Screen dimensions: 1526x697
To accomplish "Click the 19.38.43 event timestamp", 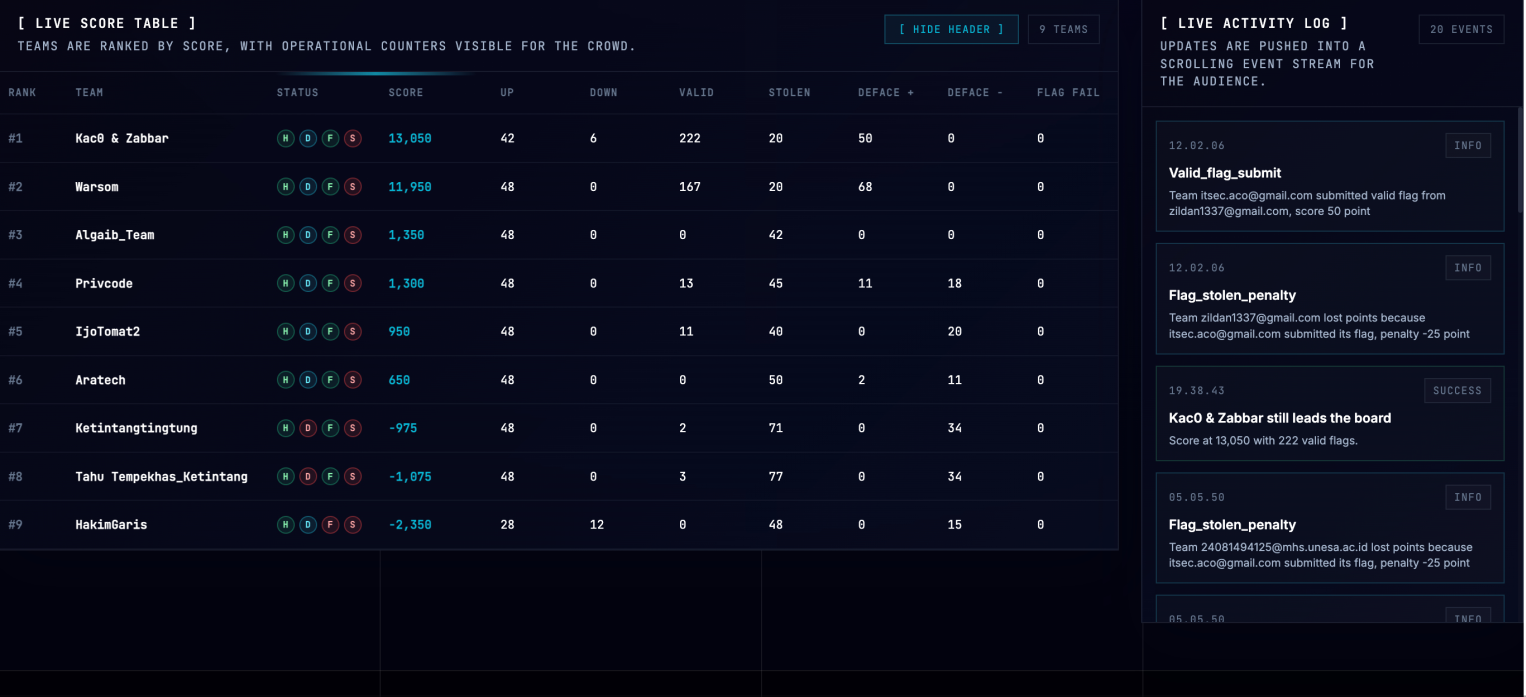I will [x=1197, y=391].
